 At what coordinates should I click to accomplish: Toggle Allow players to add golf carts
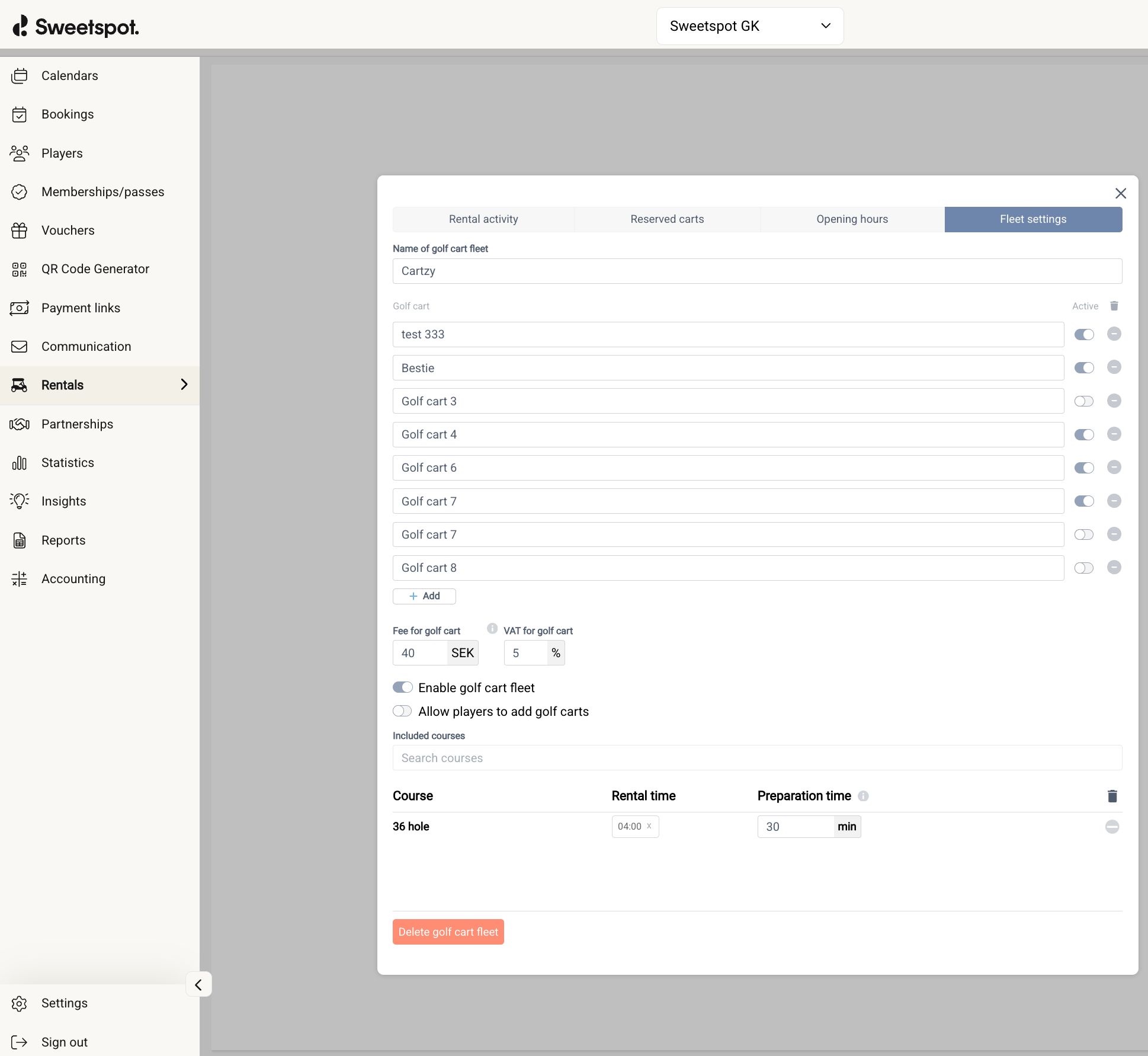tap(402, 711)
